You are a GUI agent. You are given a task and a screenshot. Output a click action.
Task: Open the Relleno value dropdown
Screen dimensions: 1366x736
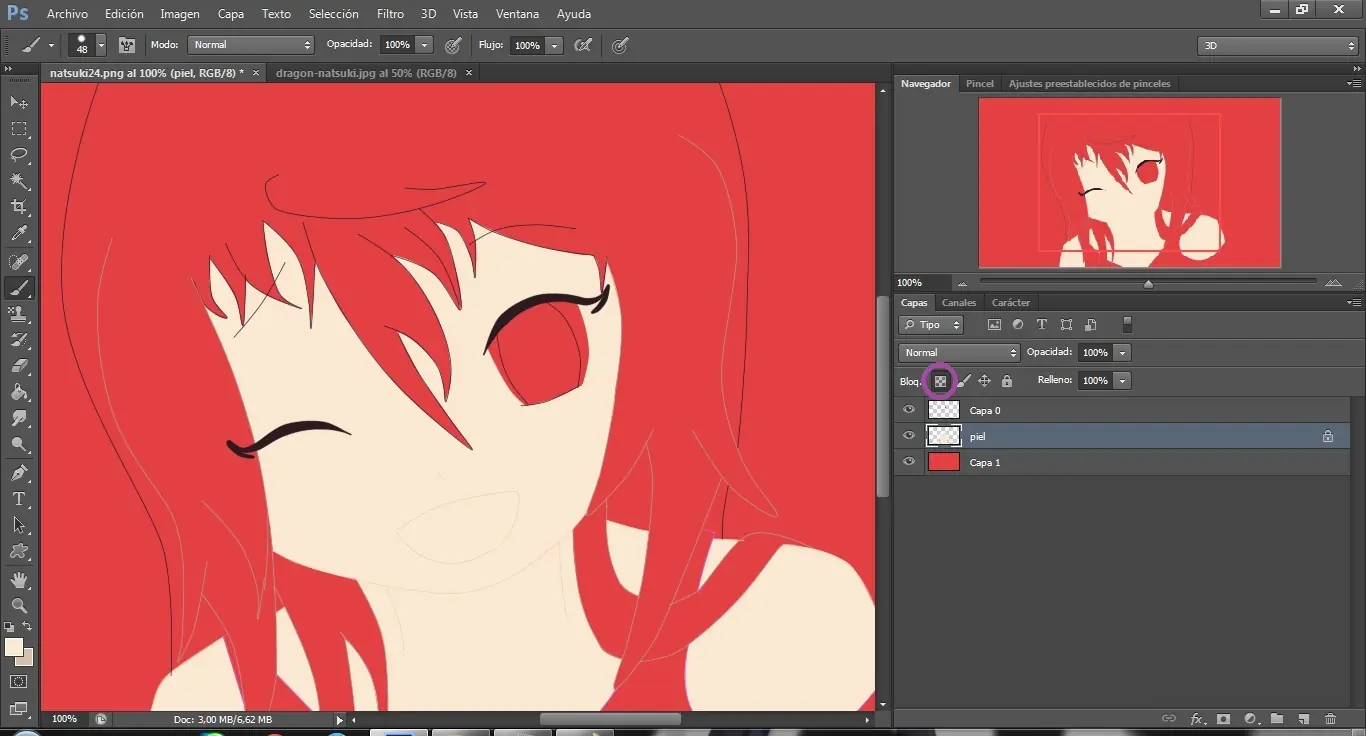(1123, 381)
